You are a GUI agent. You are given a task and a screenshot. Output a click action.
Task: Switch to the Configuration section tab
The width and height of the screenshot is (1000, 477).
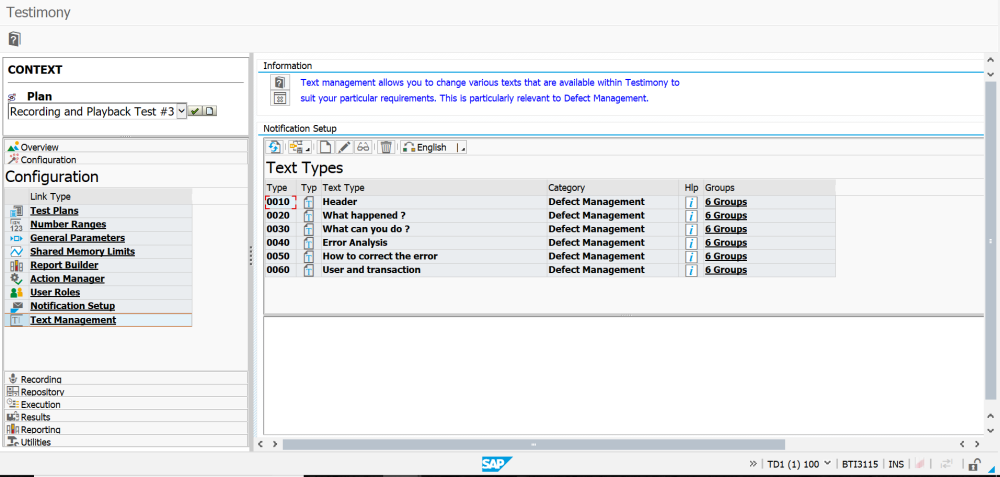point(126,159)
